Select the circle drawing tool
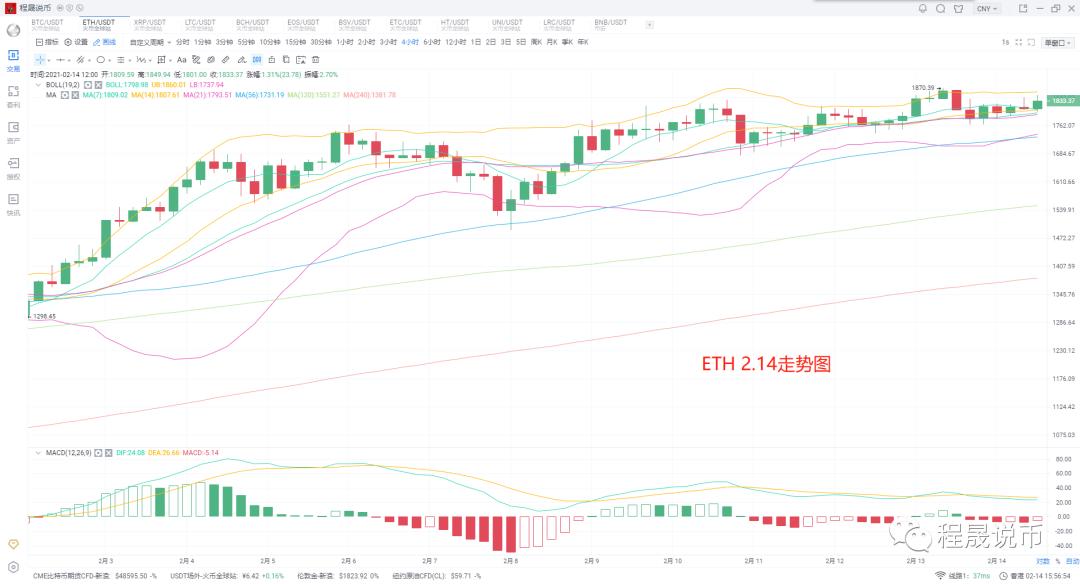Viewport: 1080px width, 584px height. [x=100, y=60]
